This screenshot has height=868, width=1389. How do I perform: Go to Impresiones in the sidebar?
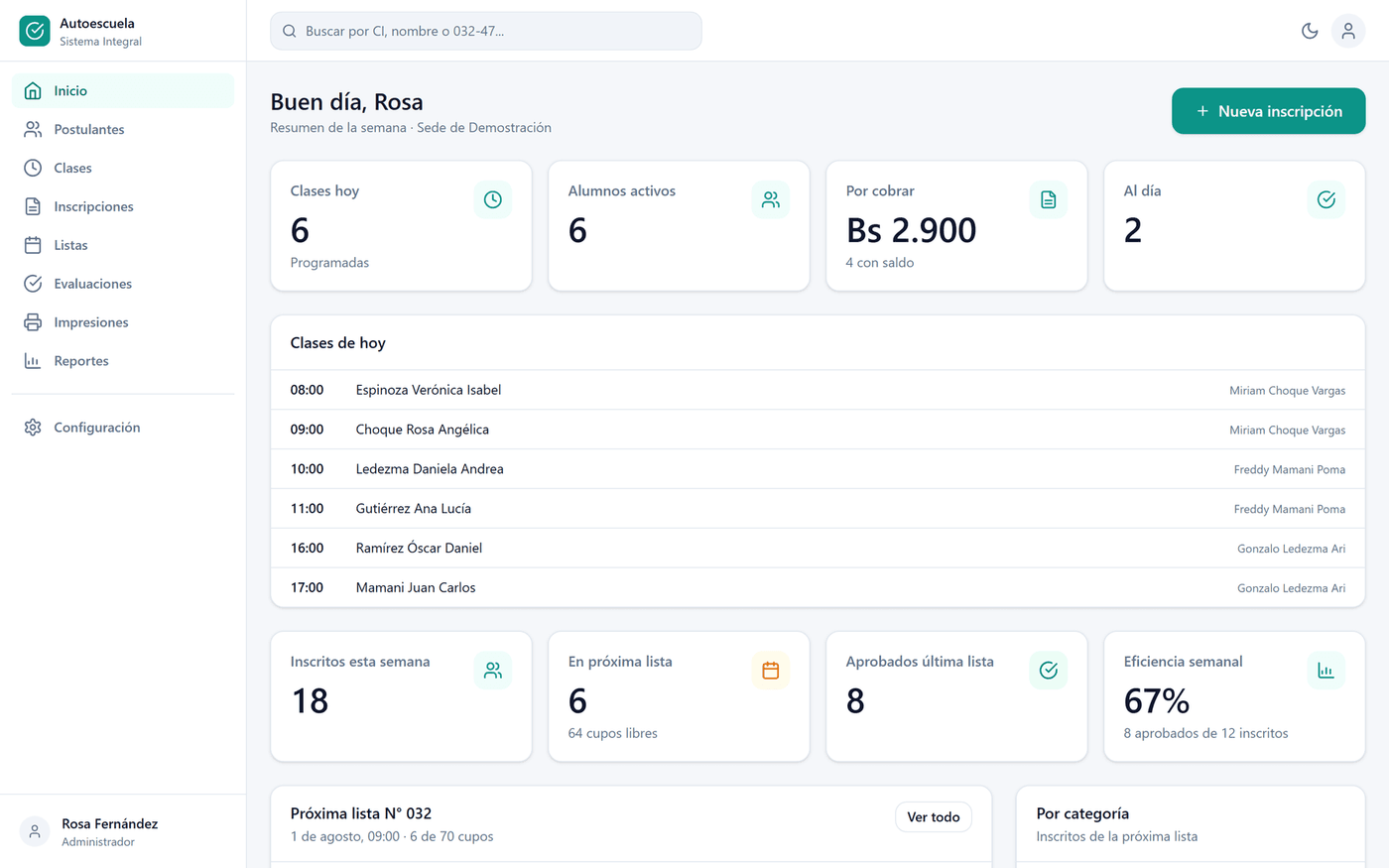pyautogui.click(x=123, y=322)
